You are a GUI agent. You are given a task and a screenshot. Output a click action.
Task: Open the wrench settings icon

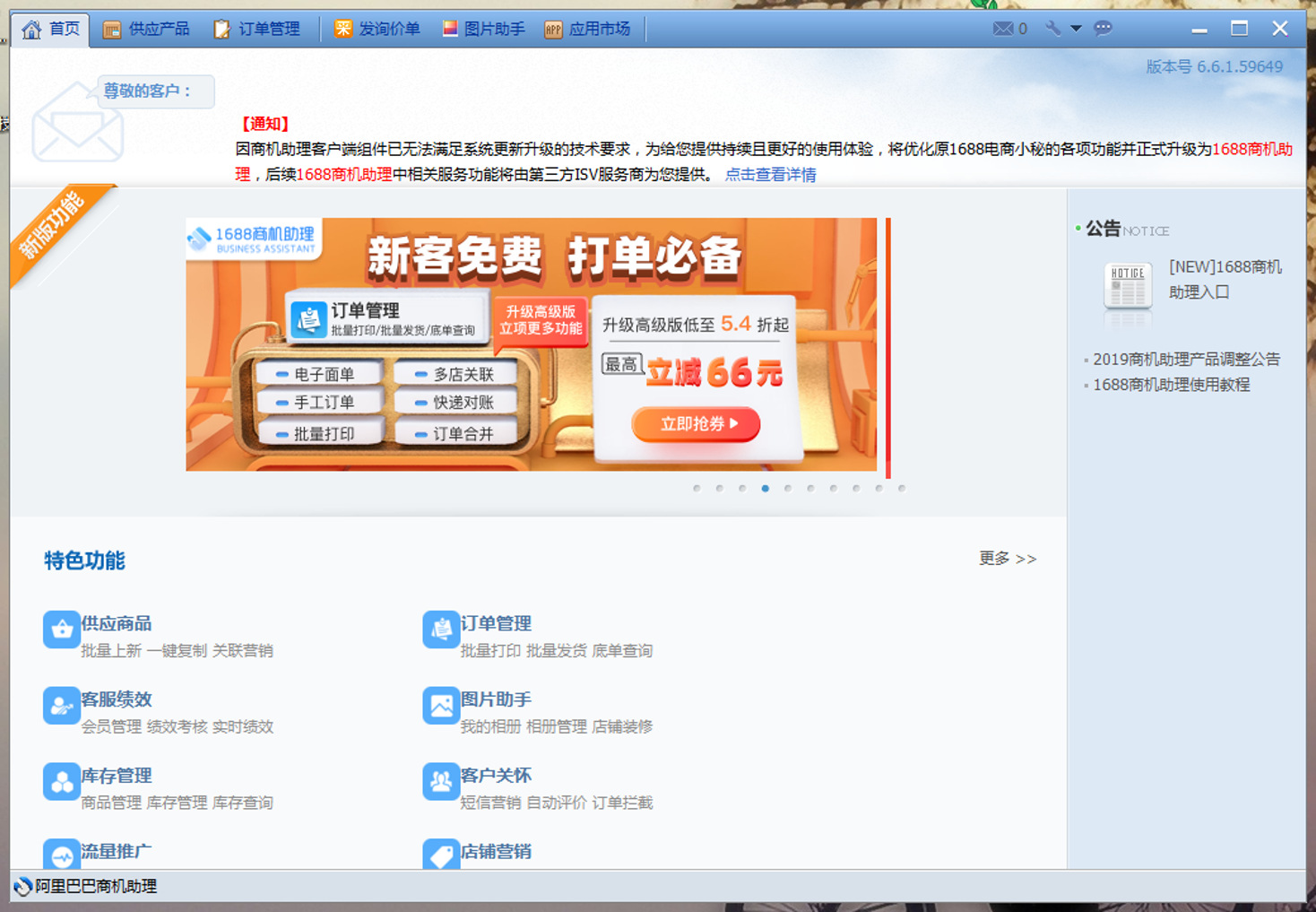tap(1052, 29)
